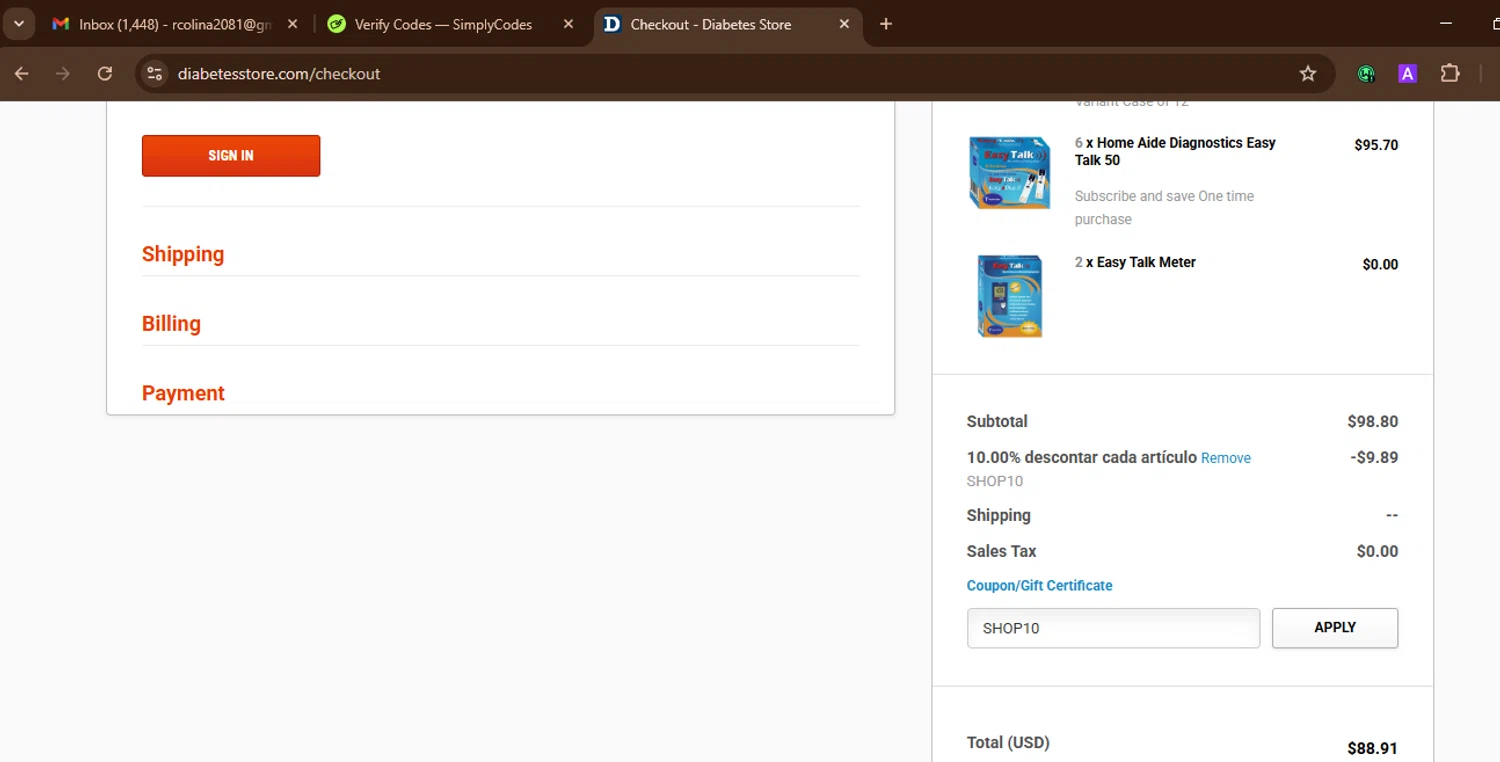
Task: Open the green SimplyCodes extension icon
Action: [1366, 74]
